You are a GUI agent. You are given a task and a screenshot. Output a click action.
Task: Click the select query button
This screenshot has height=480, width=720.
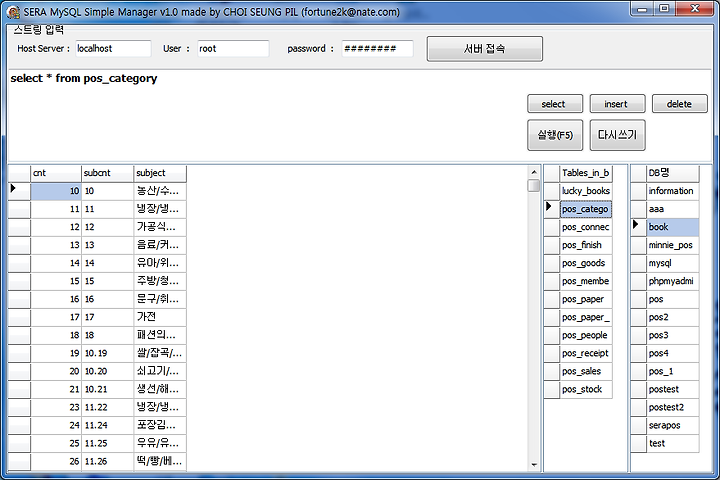pos(555,104)
